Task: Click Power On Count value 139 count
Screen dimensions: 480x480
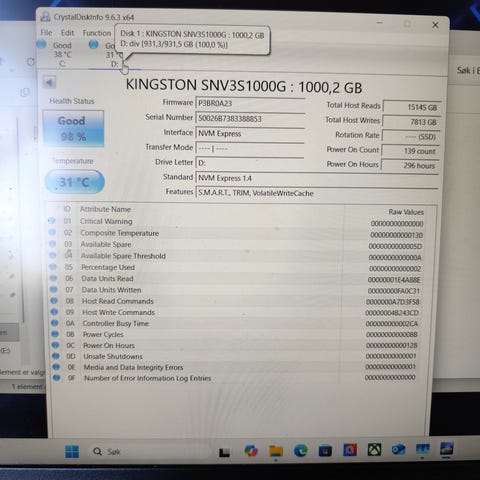Action: (x=410, y=151)
